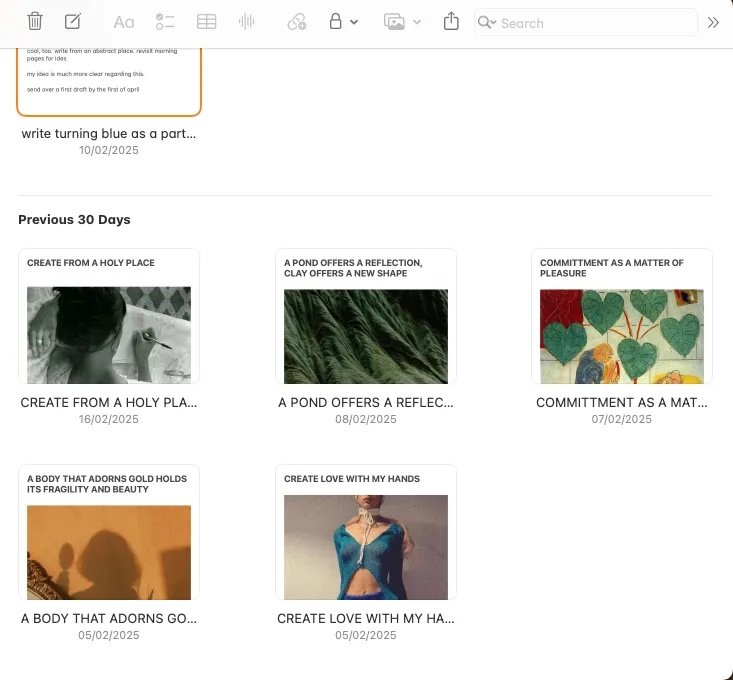Click the share note icon
Screen dimensions: 733x680
click(451, 21)
